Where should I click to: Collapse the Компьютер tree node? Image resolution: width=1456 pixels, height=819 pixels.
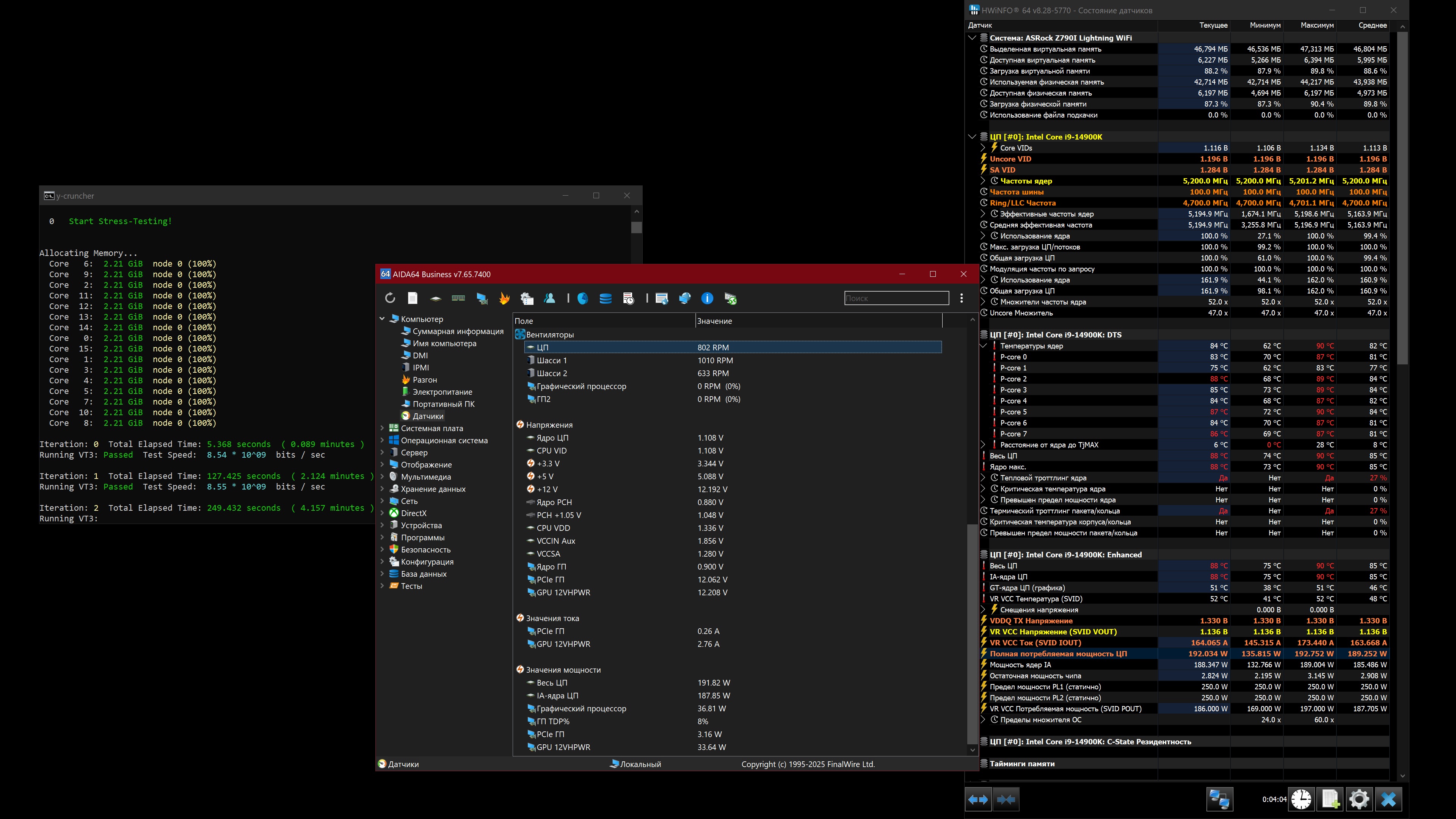pyautogui.click(x=382, y=319)
